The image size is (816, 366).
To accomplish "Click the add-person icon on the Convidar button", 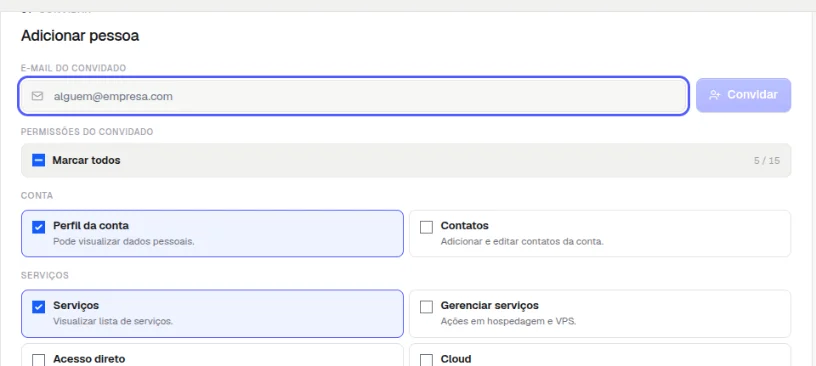I will point(715,95).
